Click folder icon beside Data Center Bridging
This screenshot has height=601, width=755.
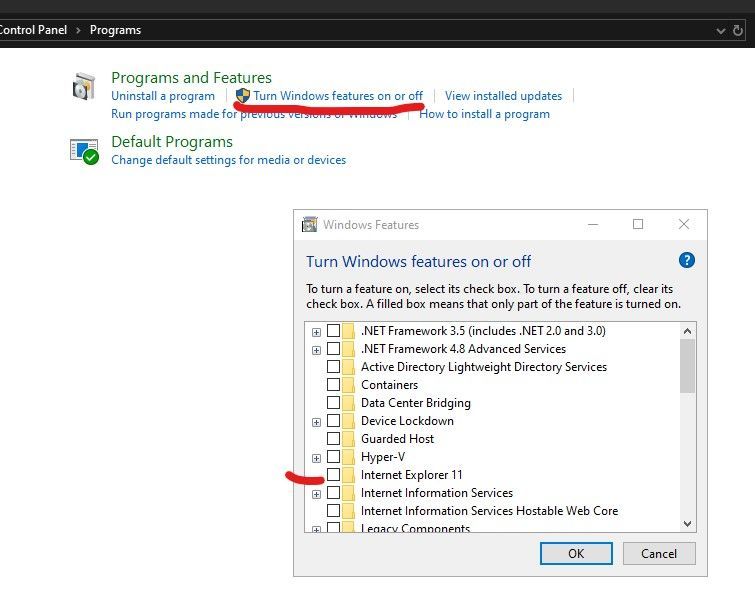349,403
